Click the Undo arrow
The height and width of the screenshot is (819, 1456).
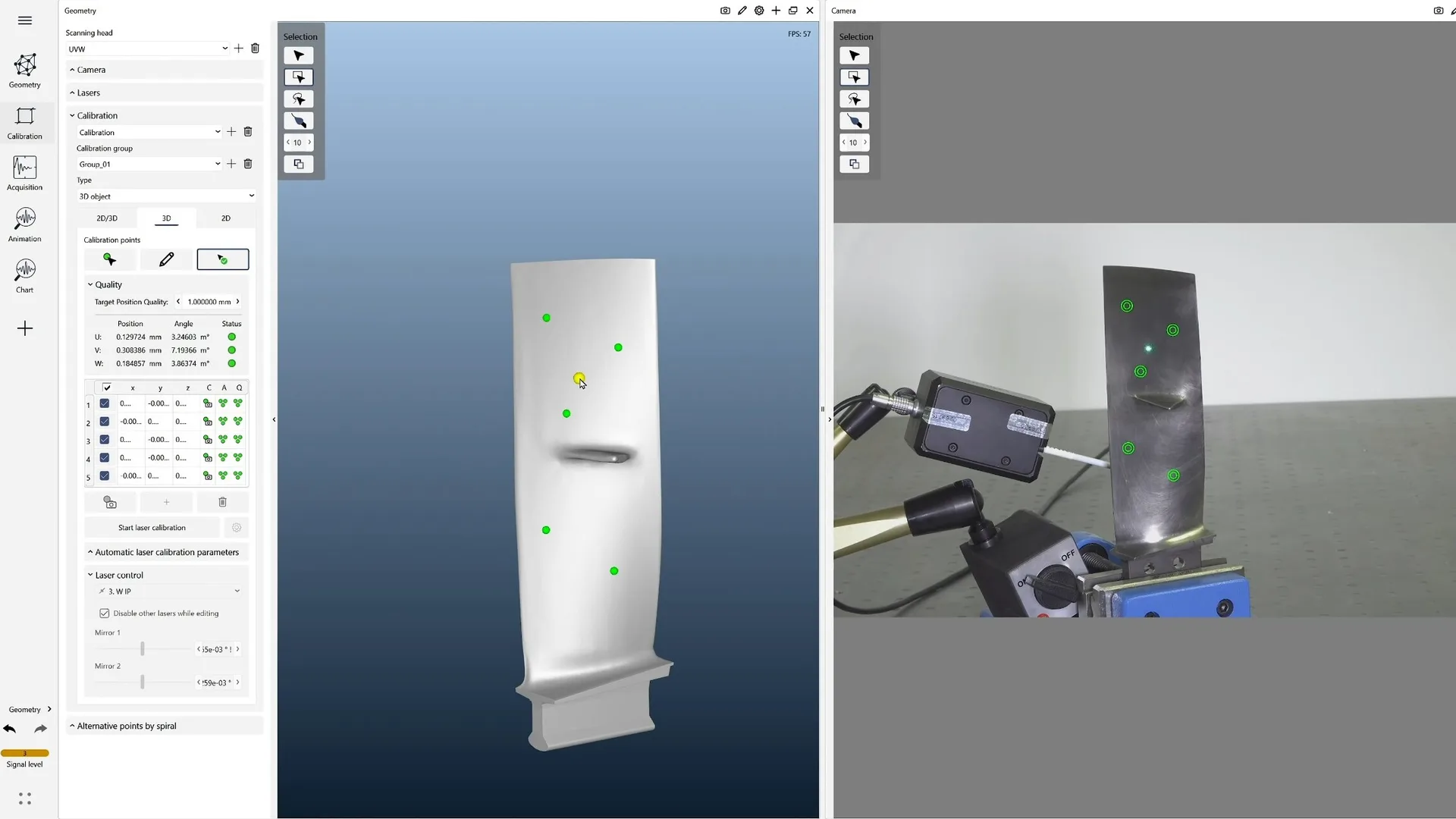10,729
